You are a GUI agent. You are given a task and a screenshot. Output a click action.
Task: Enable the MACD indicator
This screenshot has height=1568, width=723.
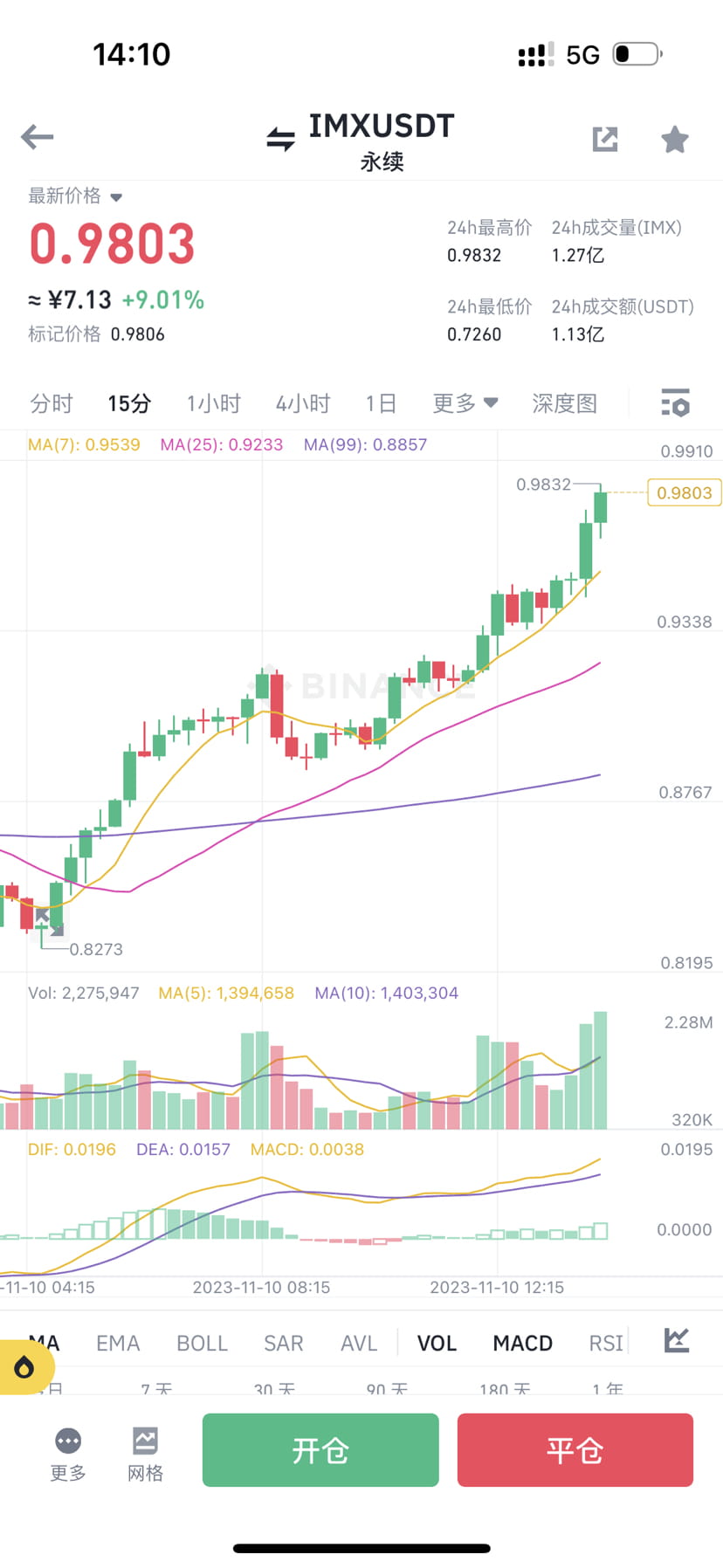(522, 1343)
